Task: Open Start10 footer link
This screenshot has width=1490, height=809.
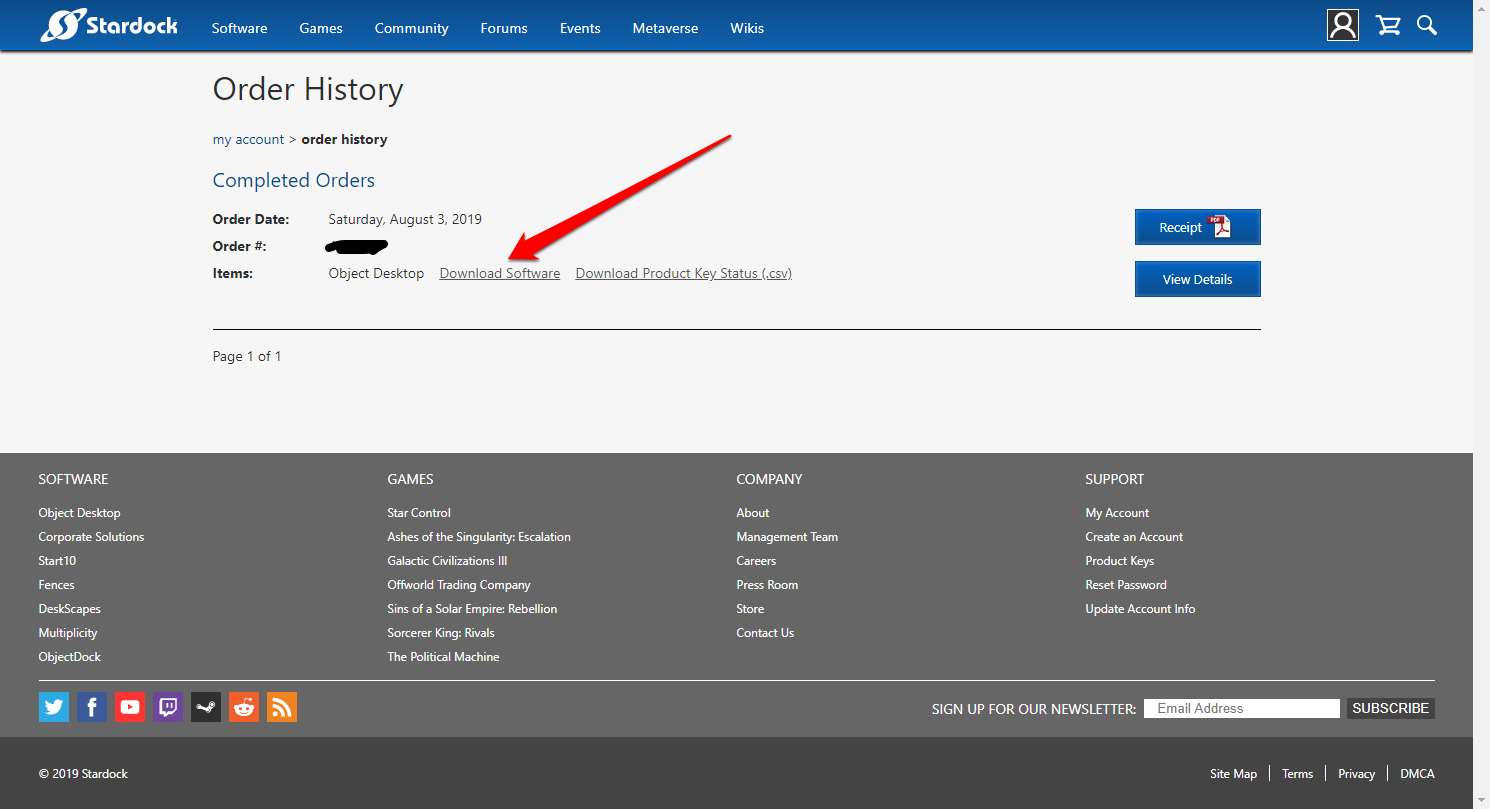Action: coord(57,561)
